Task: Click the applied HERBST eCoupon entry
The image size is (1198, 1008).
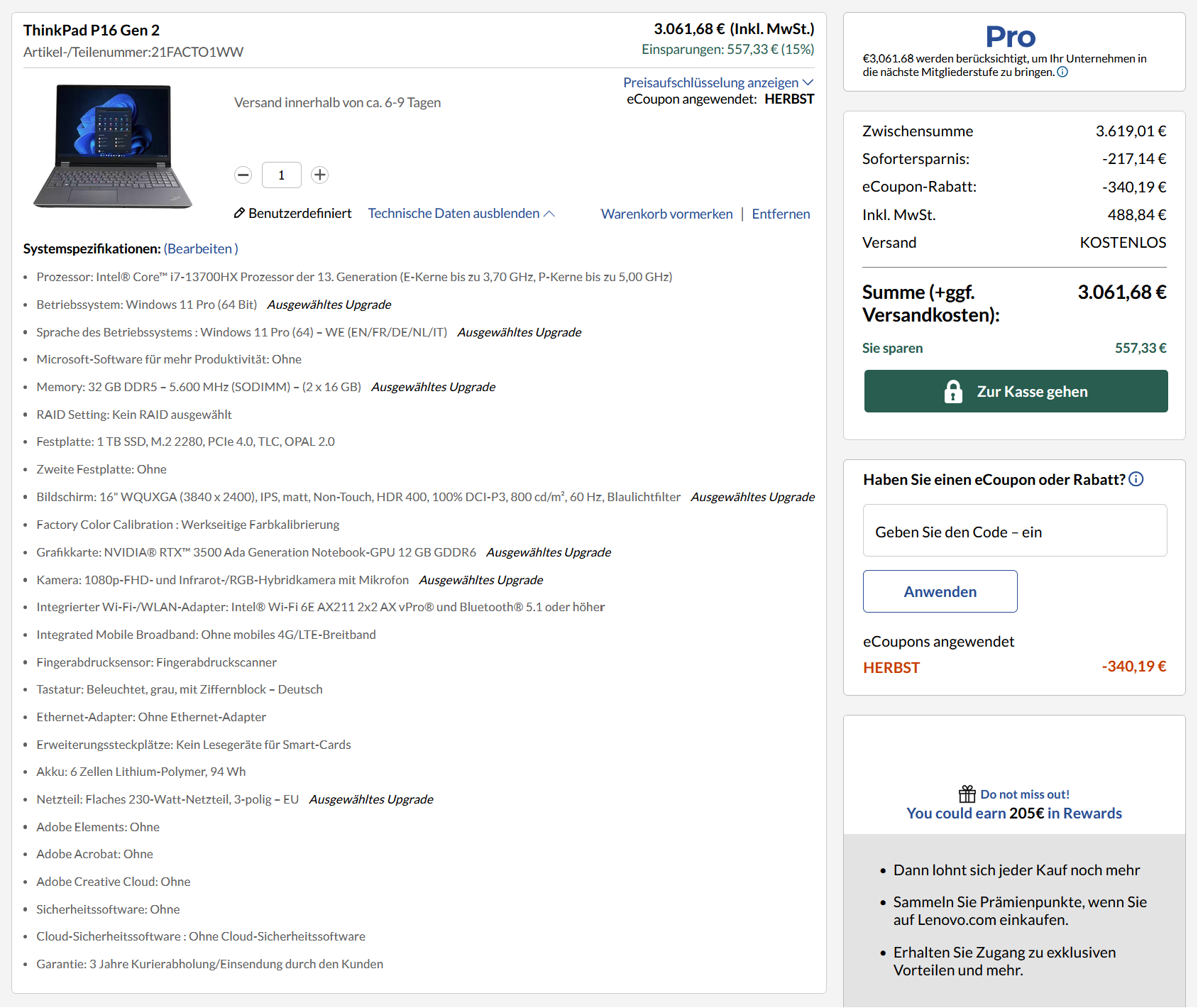Action: pos(891,667)
